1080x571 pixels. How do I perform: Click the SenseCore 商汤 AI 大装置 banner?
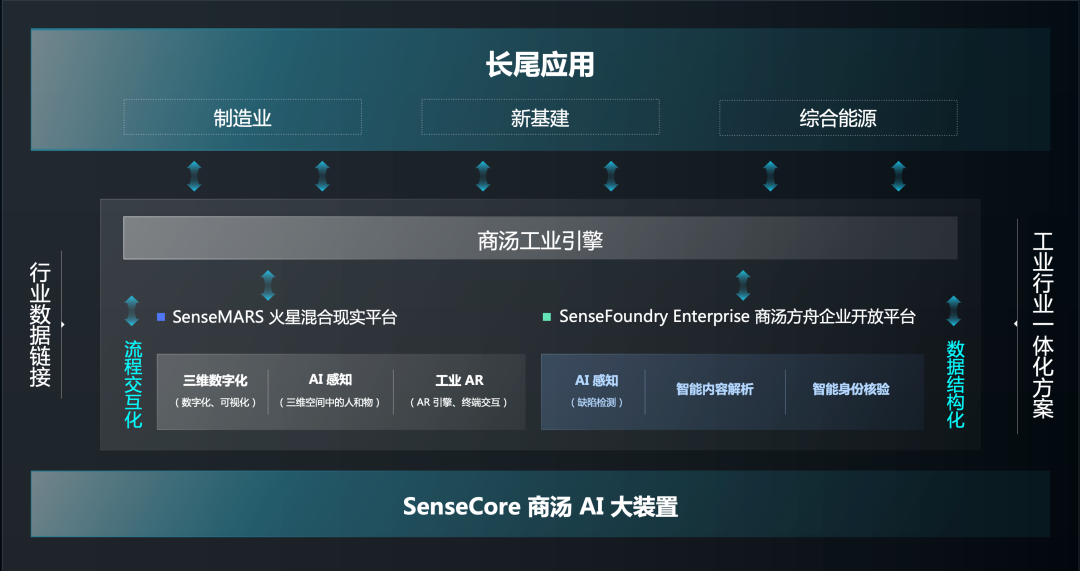click(540, 504)
